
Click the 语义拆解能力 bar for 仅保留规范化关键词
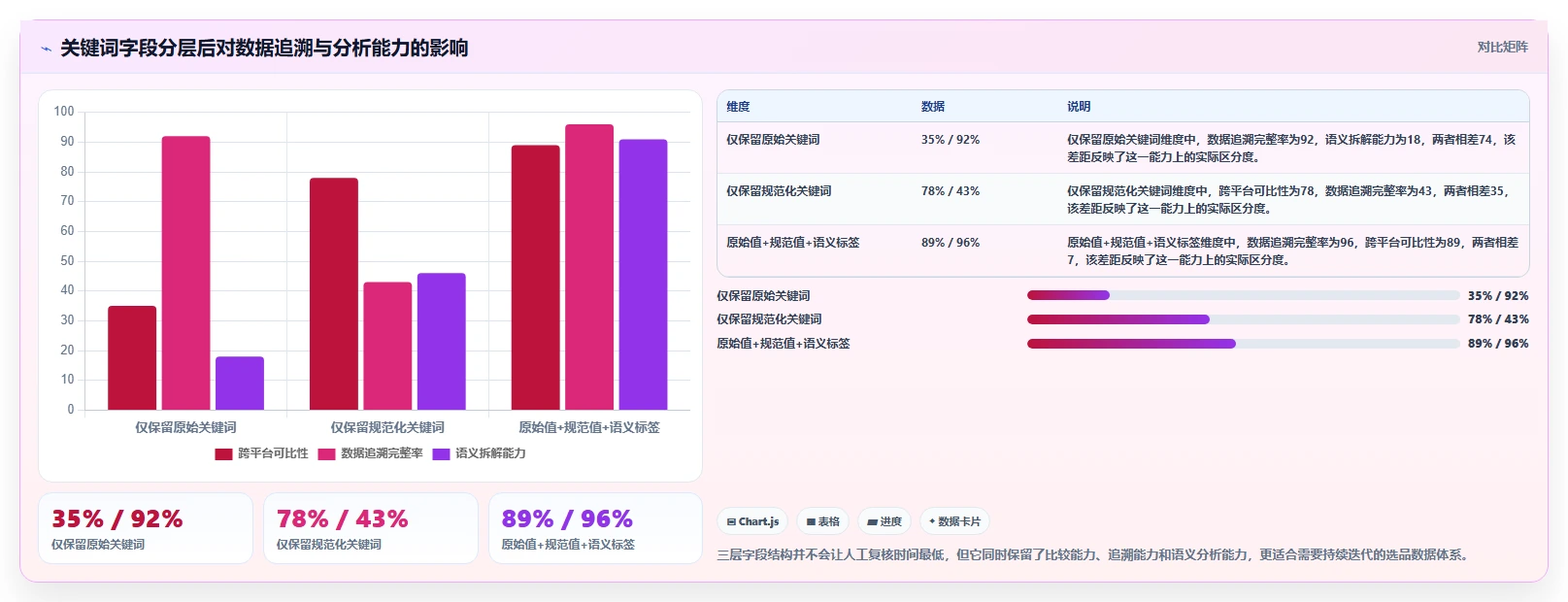pos(442,341)
